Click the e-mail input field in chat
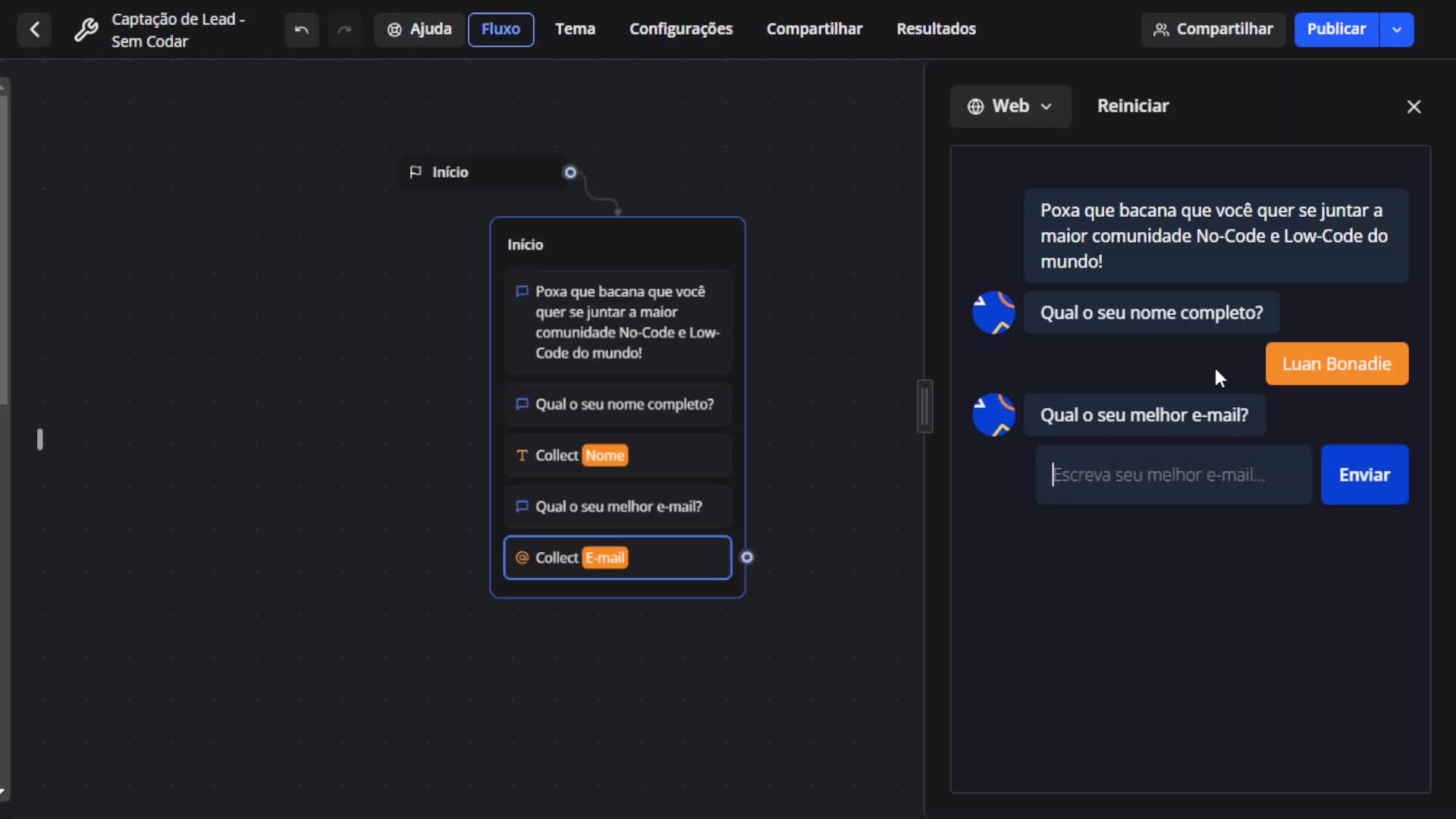Viewport: 1456px width, 819px height. point(1174,475)
